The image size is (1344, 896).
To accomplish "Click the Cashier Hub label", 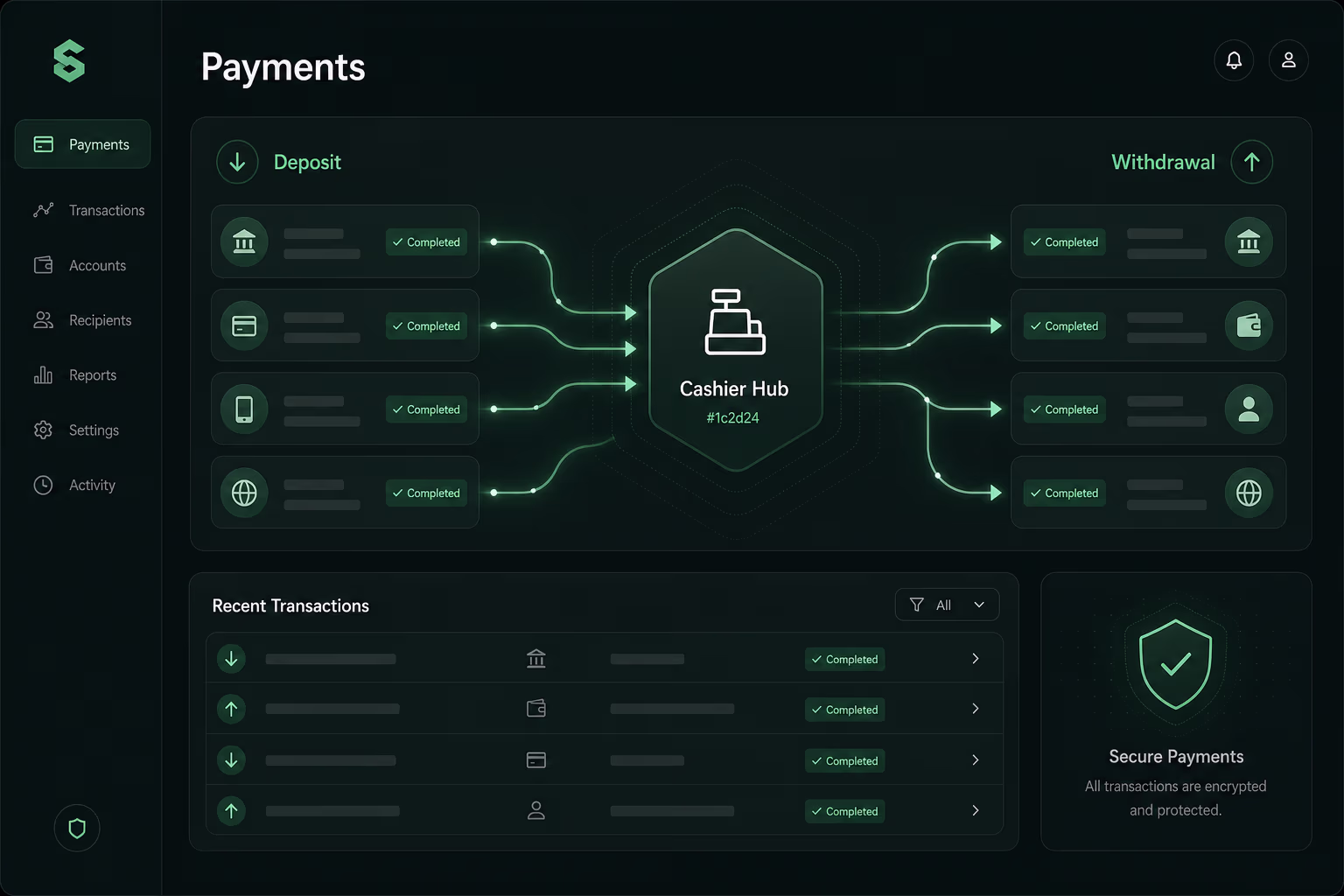I will [x=734, y=388].
